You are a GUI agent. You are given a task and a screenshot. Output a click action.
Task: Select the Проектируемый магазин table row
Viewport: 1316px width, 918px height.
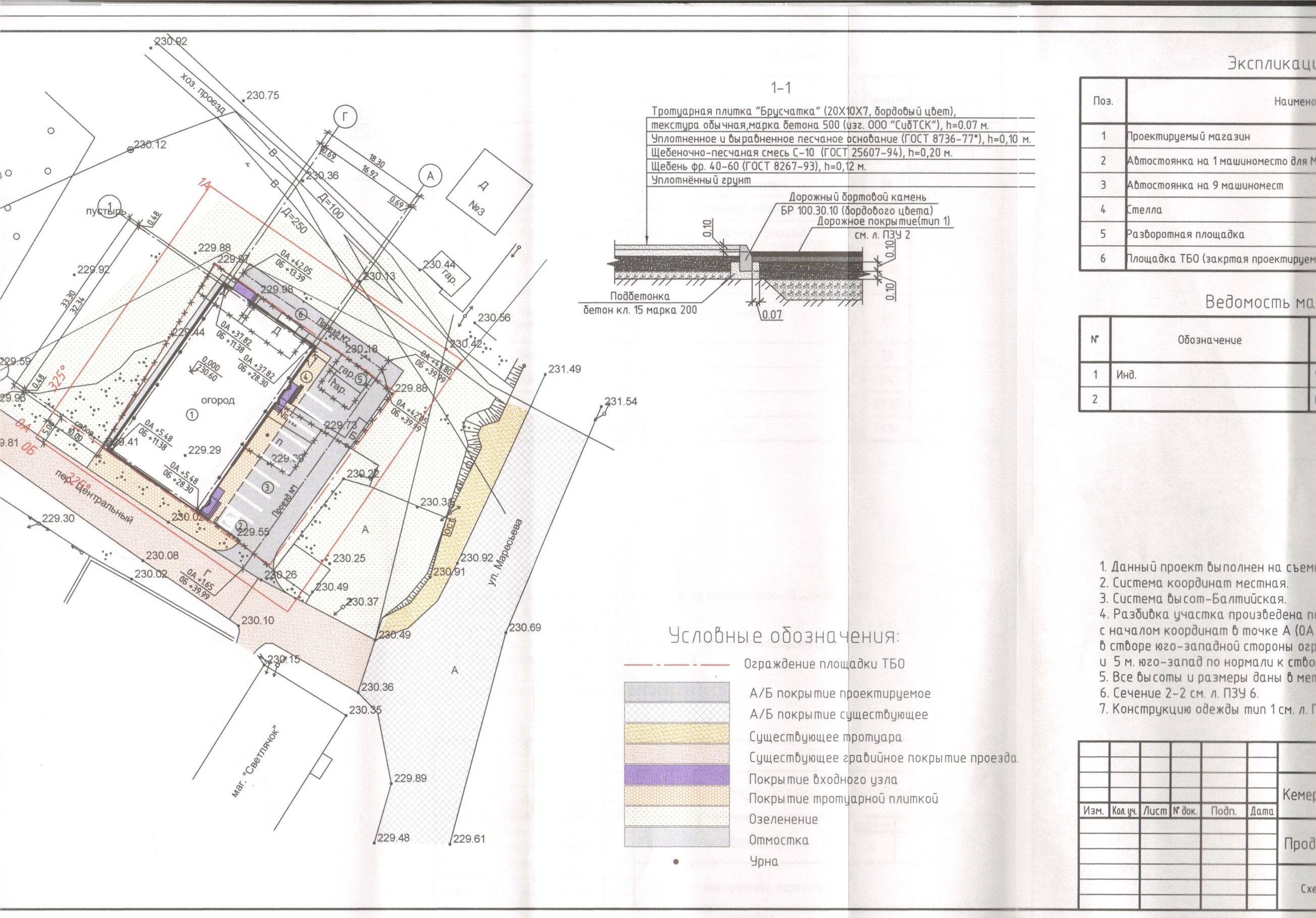click(1188, 137)
